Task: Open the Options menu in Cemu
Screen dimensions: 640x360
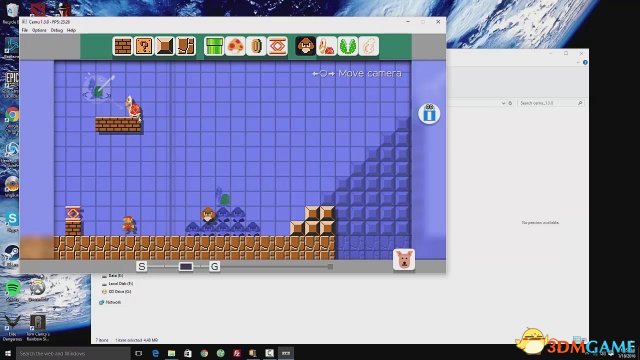Action: point(39,30)
